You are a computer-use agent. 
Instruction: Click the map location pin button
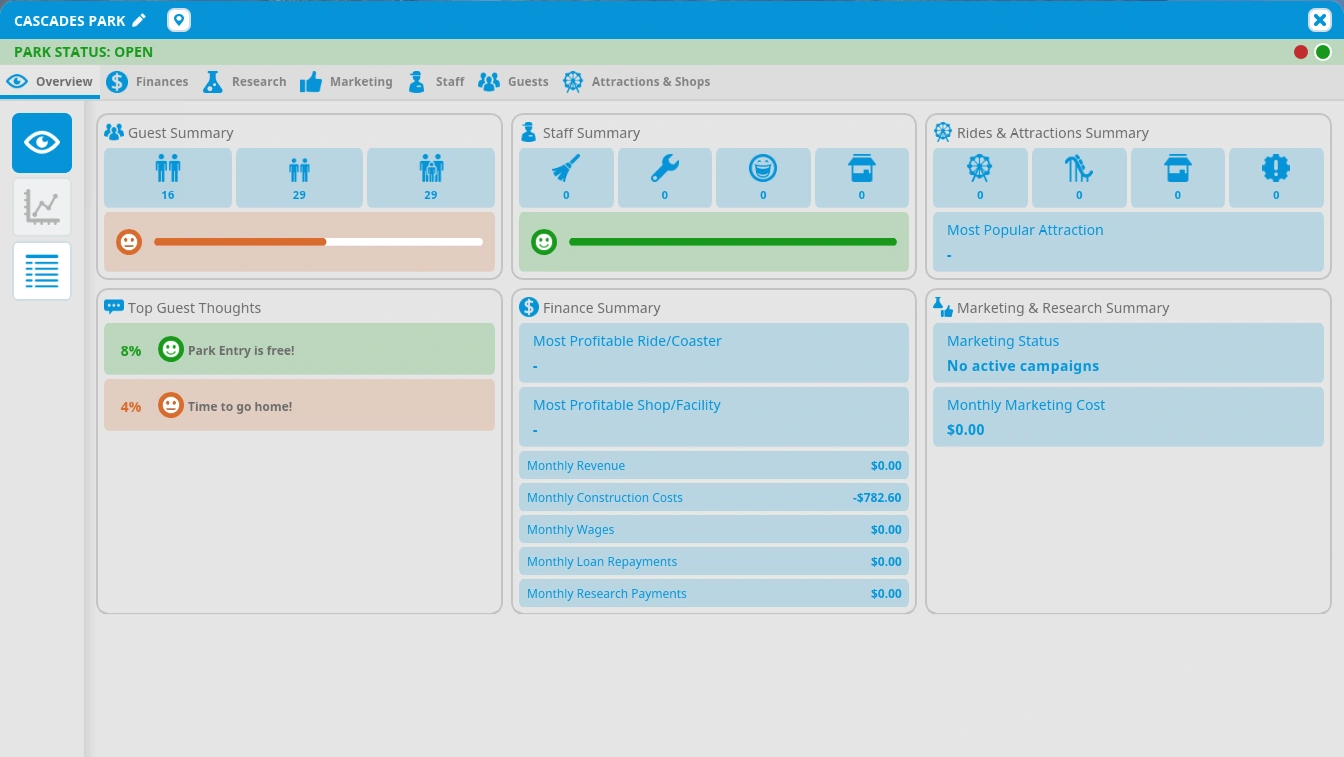[178, 20]
